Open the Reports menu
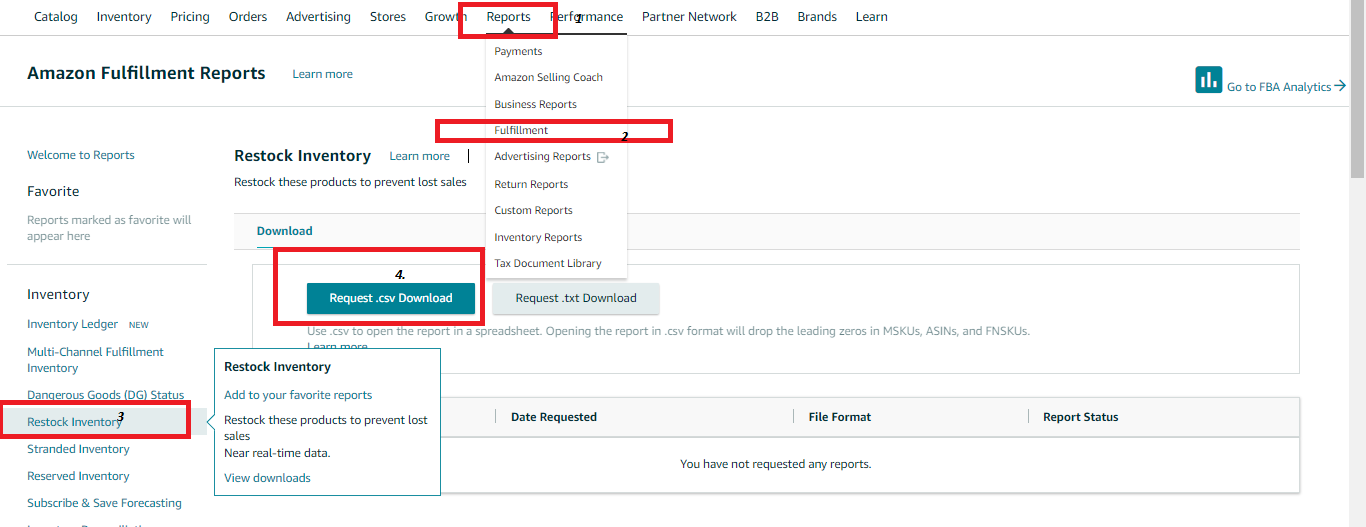The height and width of the screenshot is (527, 1366). click(509, 17)
